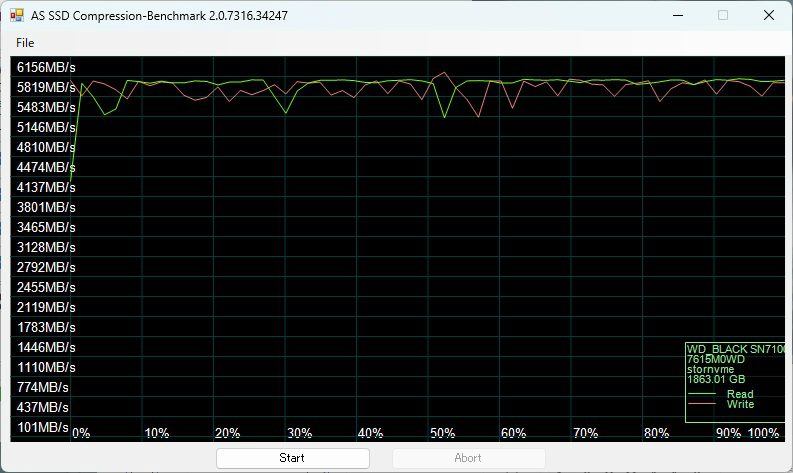Click the disabled Abort button
This screenshot has width=793, height=473.
click(x=468, y=458)
